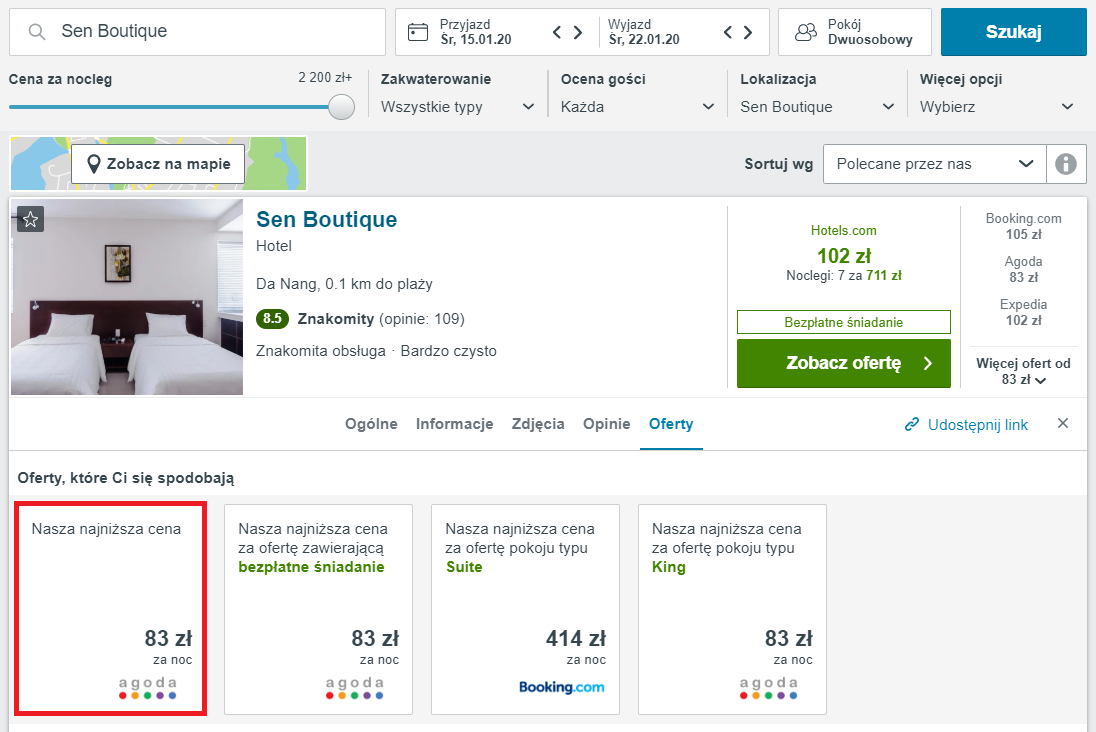Click the chain link share icon

[911, 425]
